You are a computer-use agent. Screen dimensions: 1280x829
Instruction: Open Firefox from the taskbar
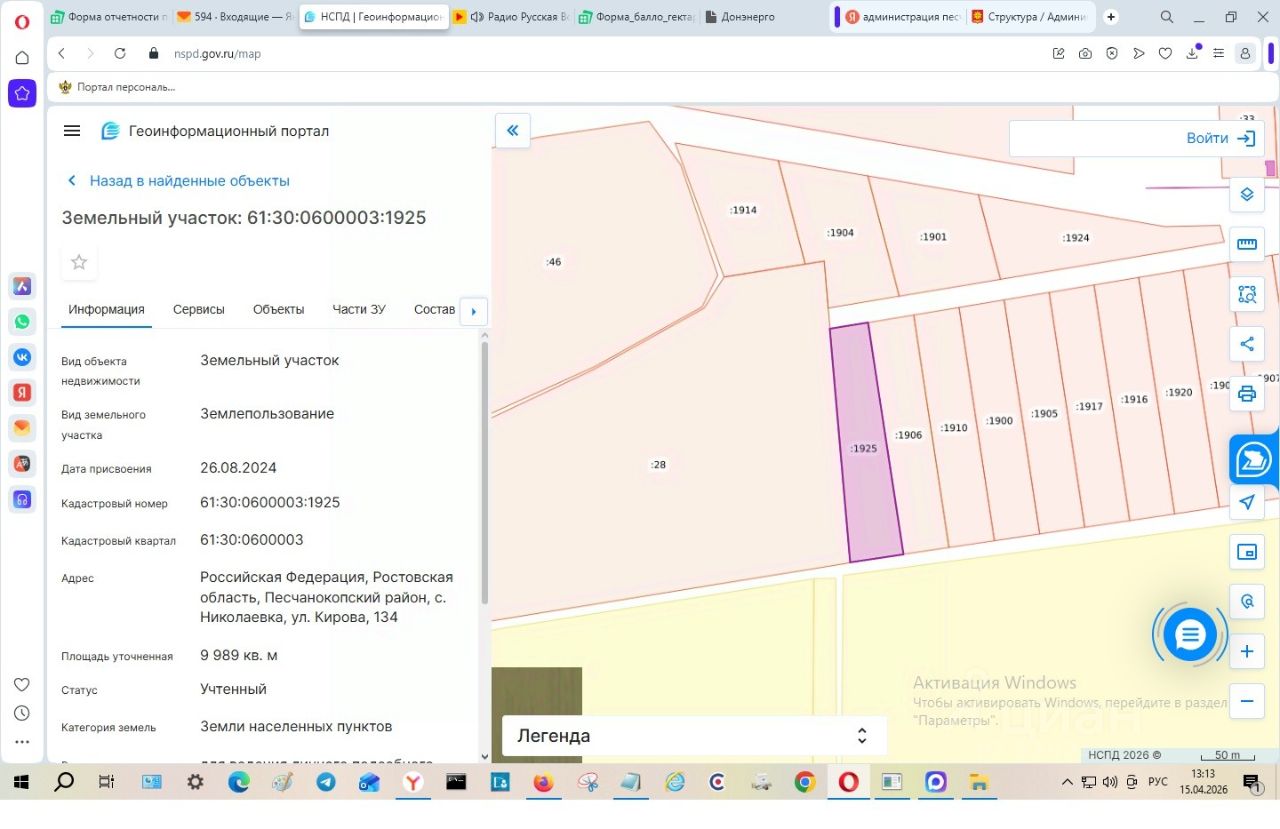(543, 782)
